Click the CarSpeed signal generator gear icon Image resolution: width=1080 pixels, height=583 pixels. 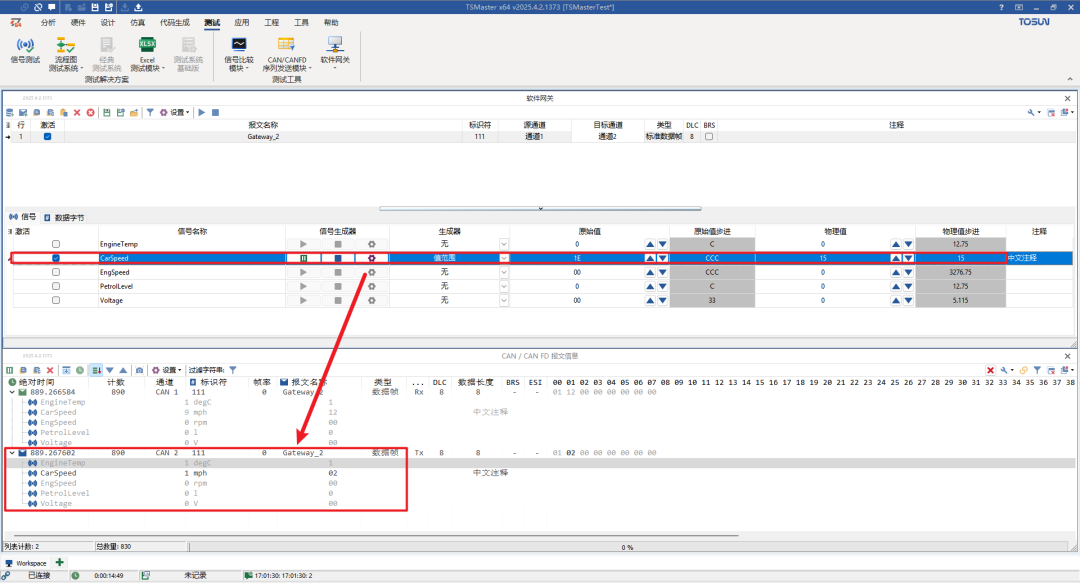click(372, 258)
